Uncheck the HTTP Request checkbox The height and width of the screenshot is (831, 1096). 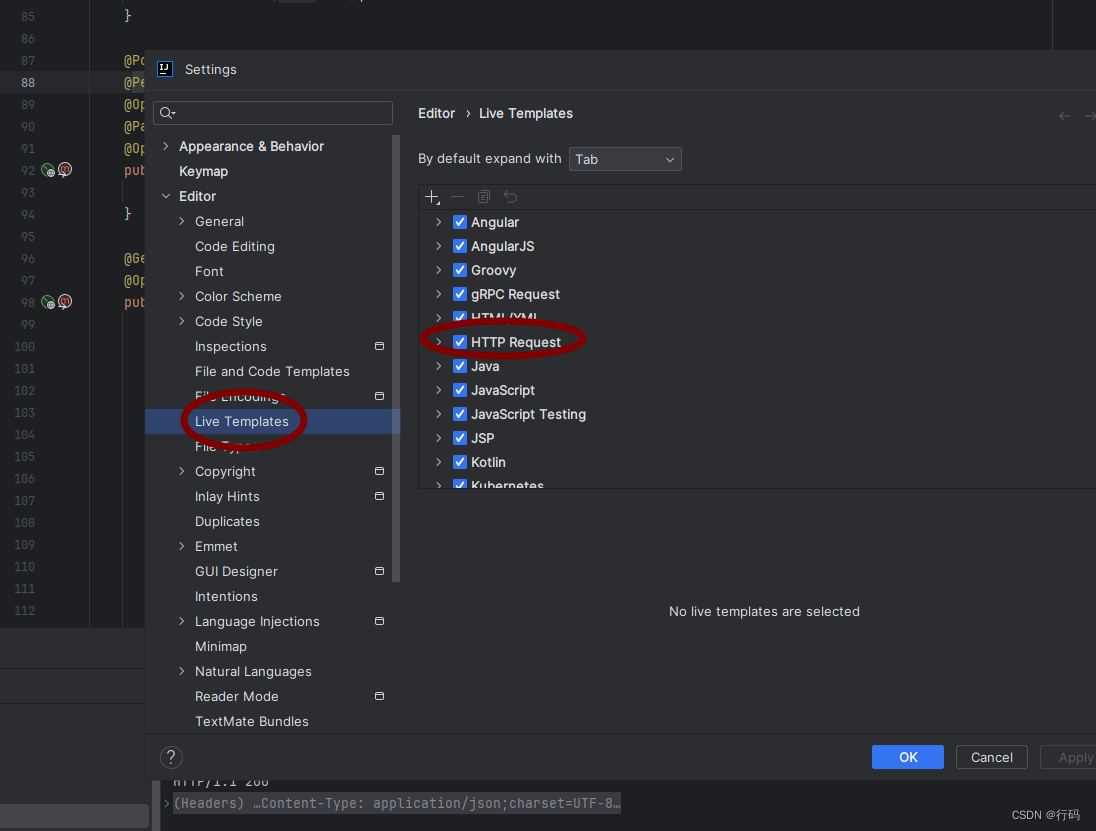point(460,342)
